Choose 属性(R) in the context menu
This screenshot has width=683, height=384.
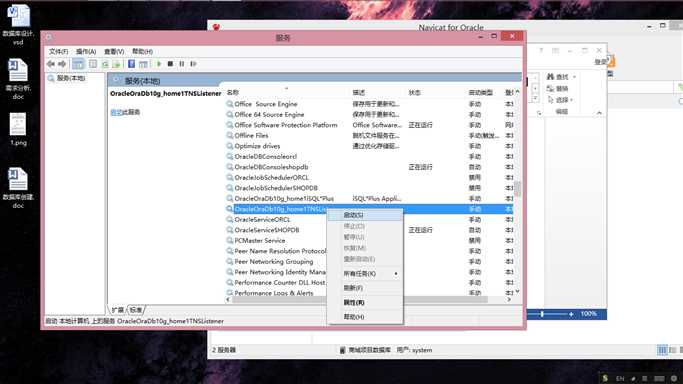pos(365,302)
